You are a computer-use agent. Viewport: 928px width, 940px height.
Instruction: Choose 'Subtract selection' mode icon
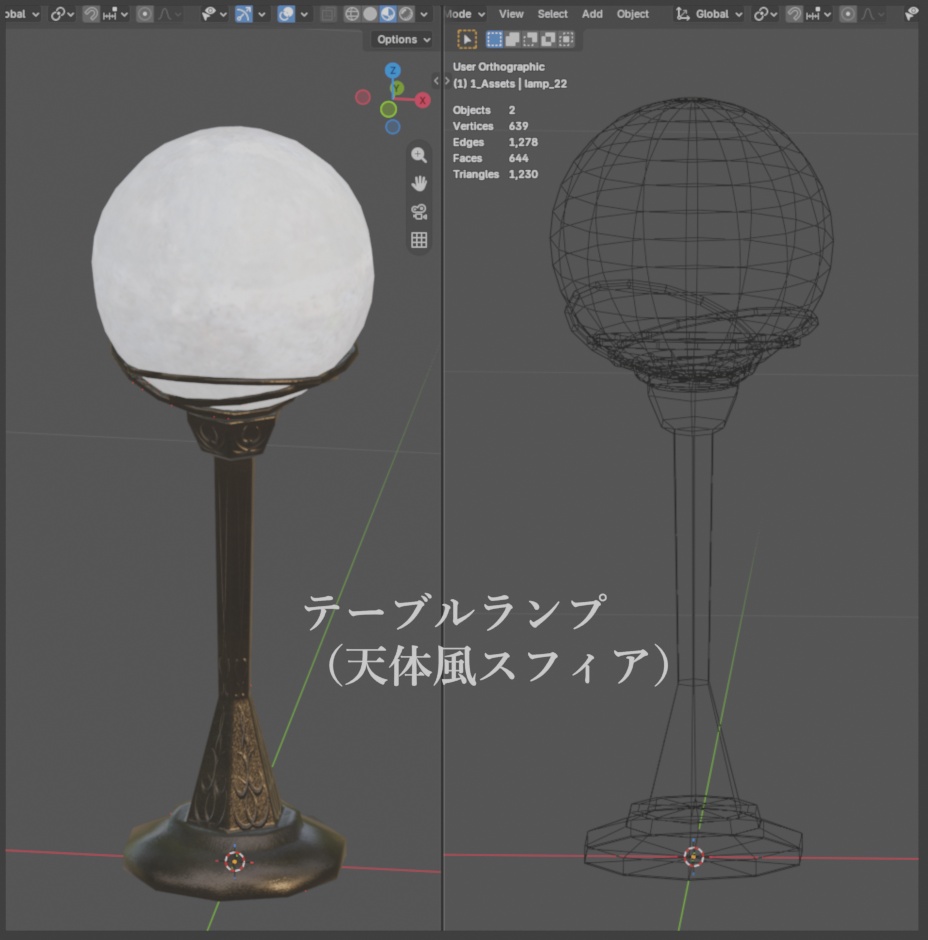click(x=530, y=40)
